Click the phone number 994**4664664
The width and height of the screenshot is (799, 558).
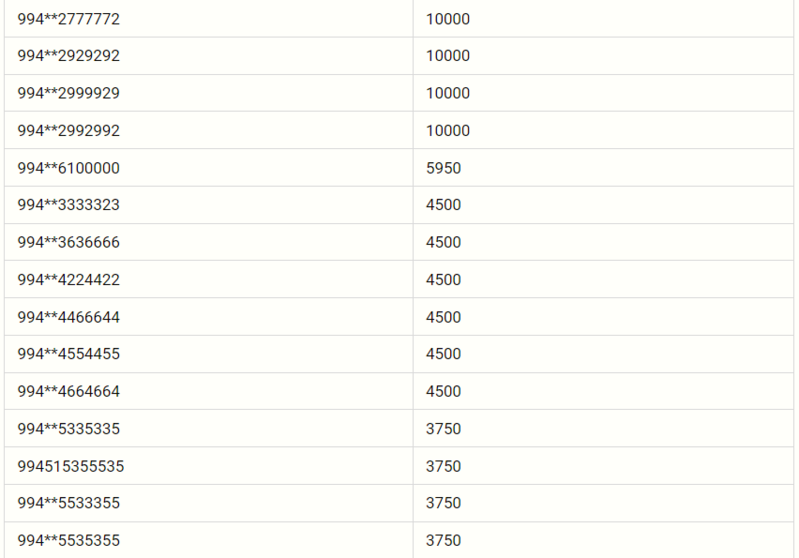[68, 391]
